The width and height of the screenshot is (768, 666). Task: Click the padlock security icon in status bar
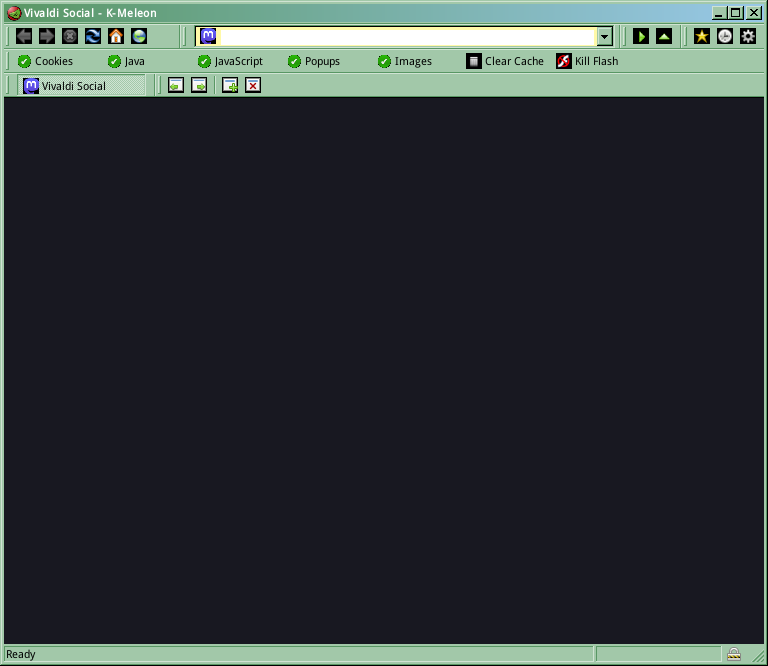(734, 654)
